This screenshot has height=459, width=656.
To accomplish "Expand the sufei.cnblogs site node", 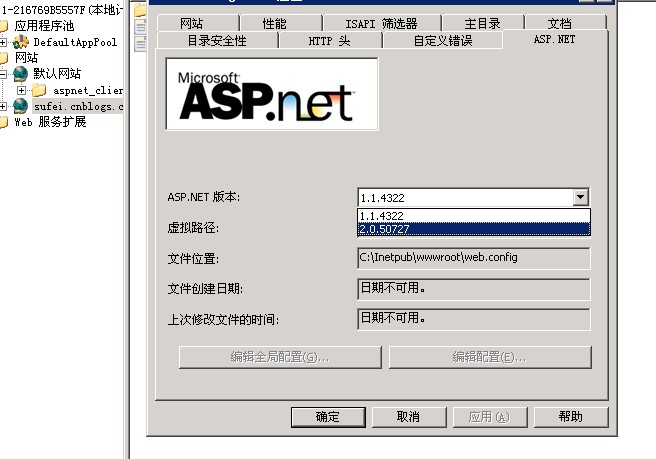I will 3,106.
